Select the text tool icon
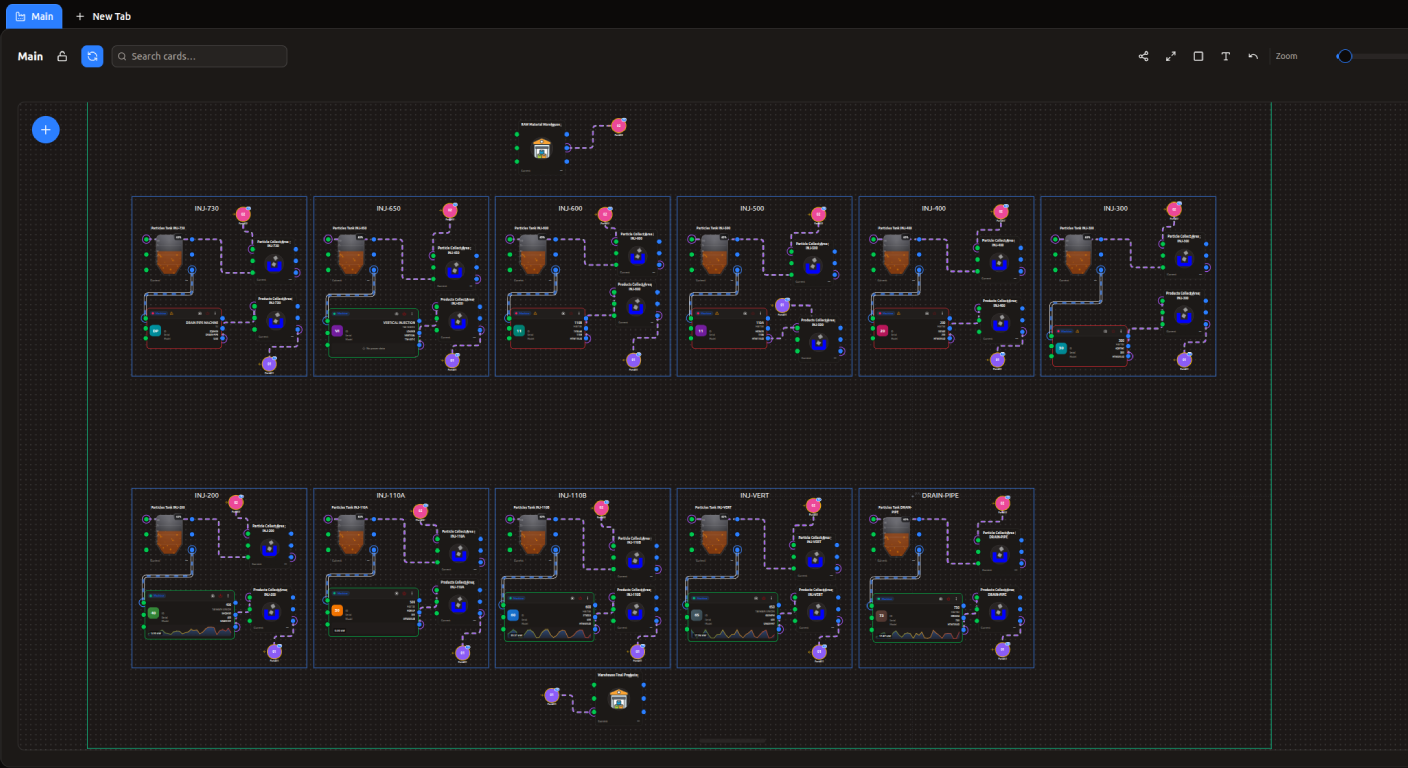 (x=1226, y=56)
